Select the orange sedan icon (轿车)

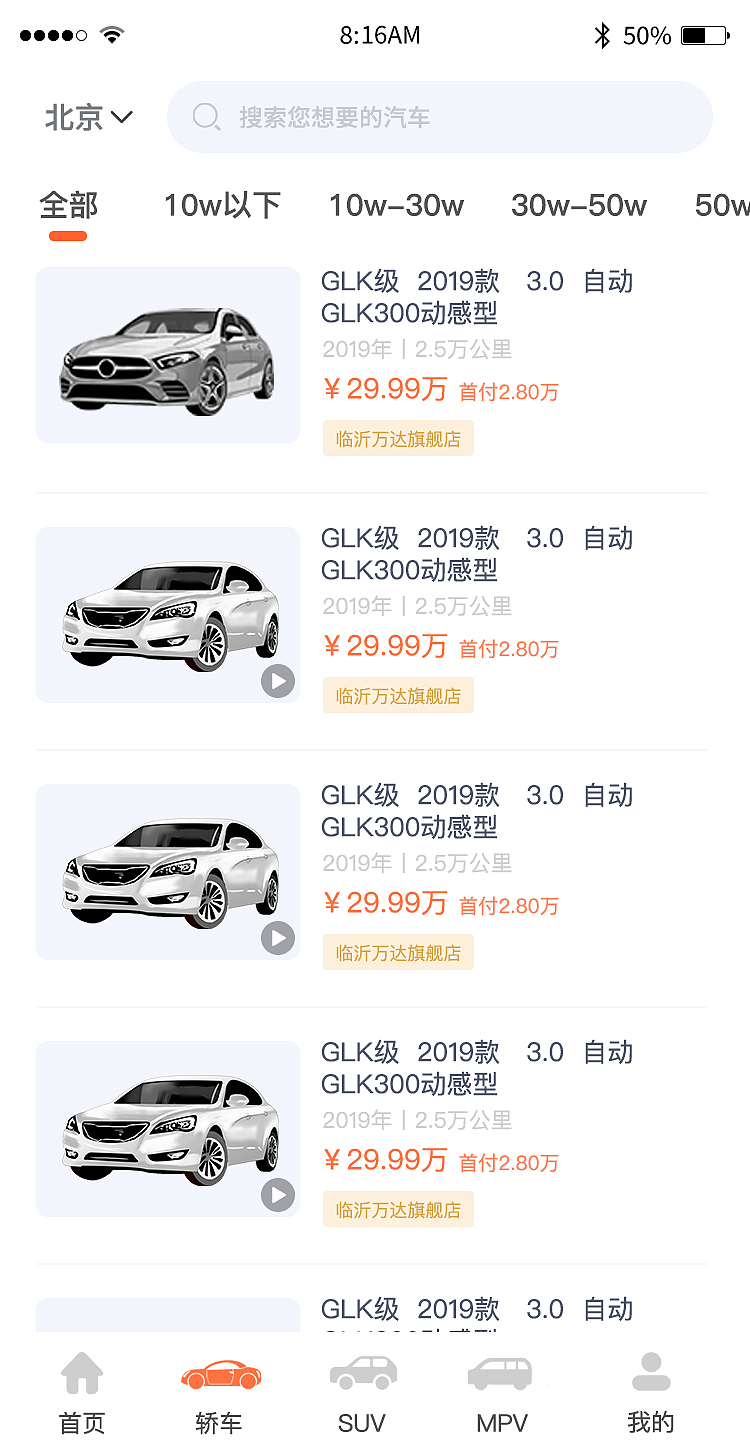coord(221,1374)
